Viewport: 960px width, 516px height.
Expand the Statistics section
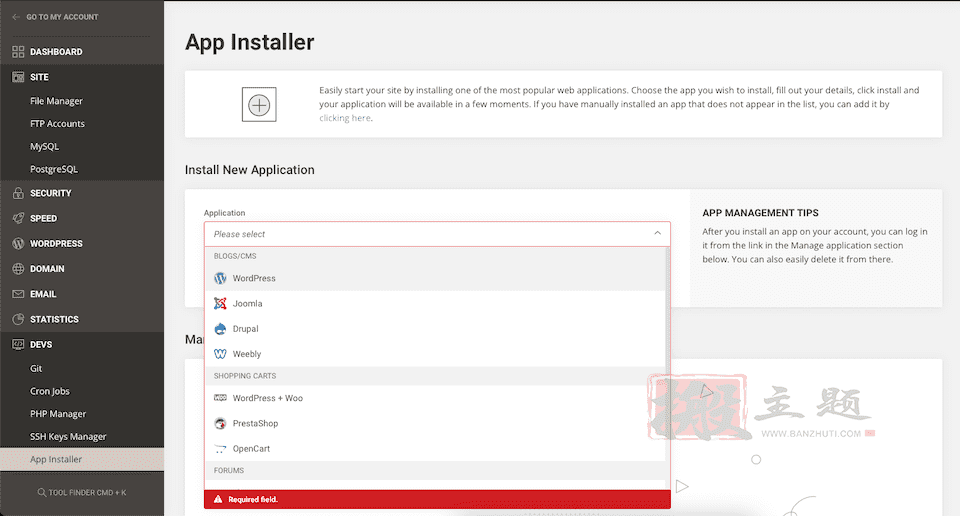pyautogui.click(x=82, y=319)
